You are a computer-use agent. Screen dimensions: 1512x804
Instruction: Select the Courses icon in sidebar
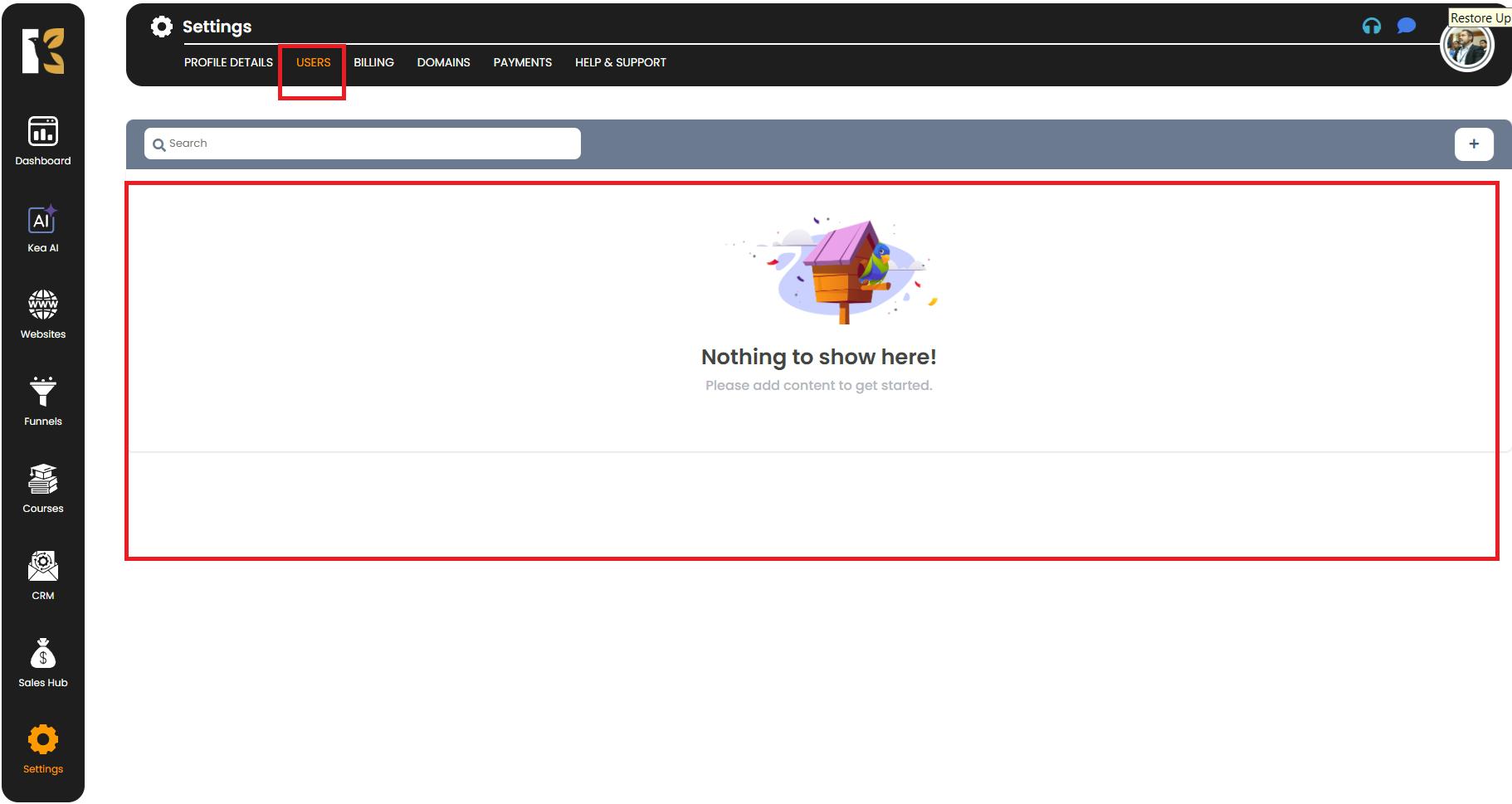click(x=43, y=488)
